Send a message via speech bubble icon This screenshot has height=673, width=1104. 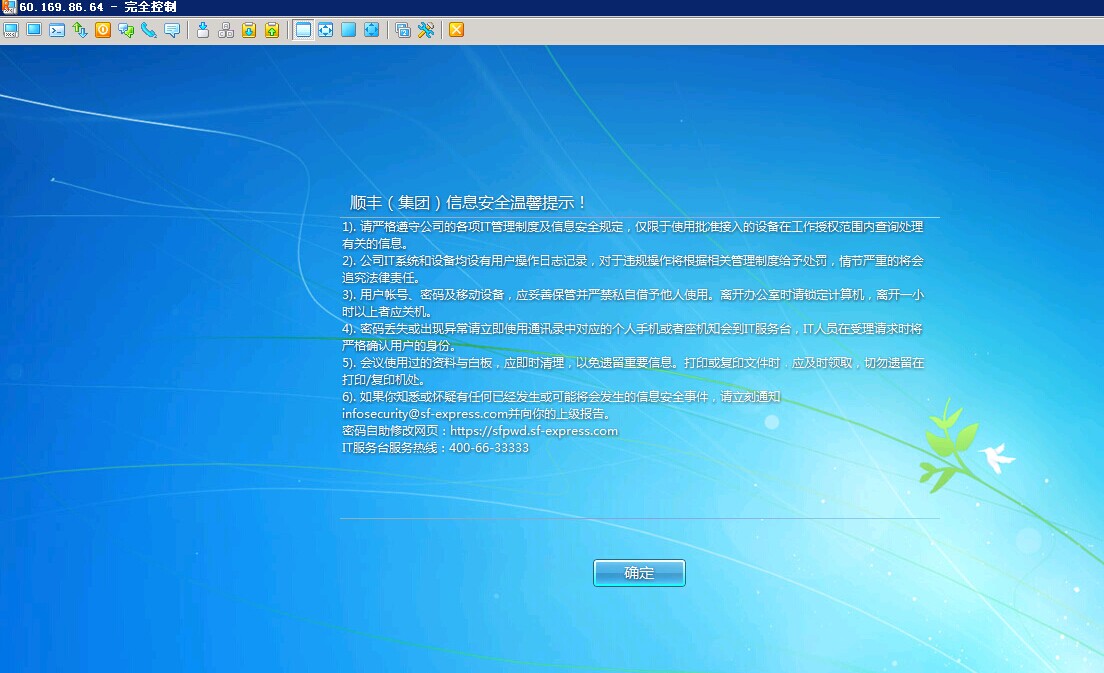[x=172, y=30]
